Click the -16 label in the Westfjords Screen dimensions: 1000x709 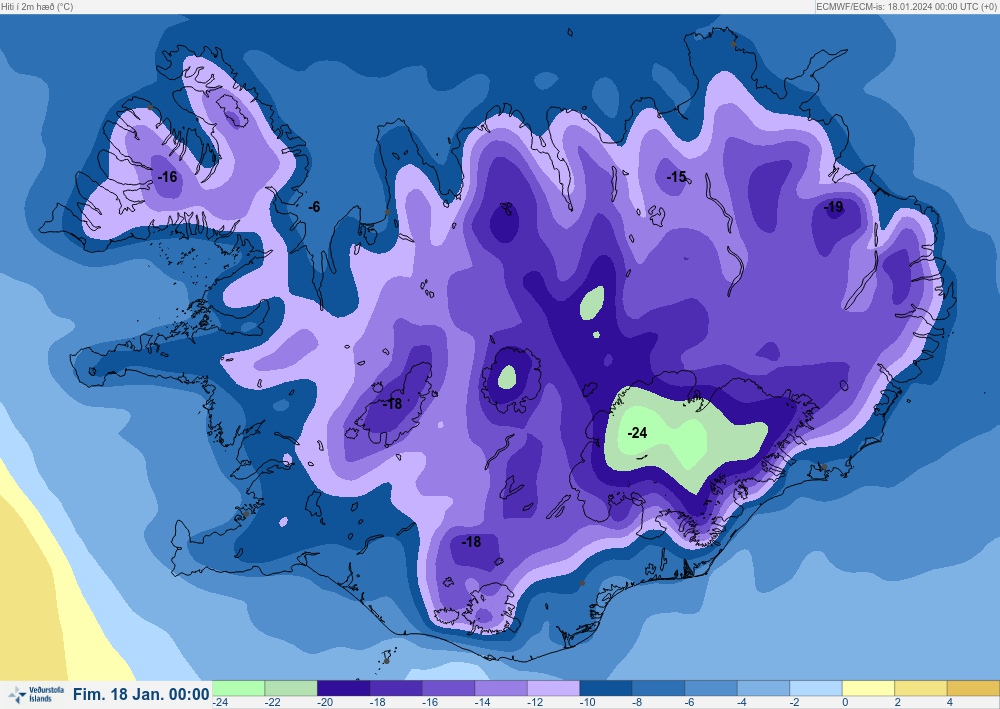click(x=167, y=177)
